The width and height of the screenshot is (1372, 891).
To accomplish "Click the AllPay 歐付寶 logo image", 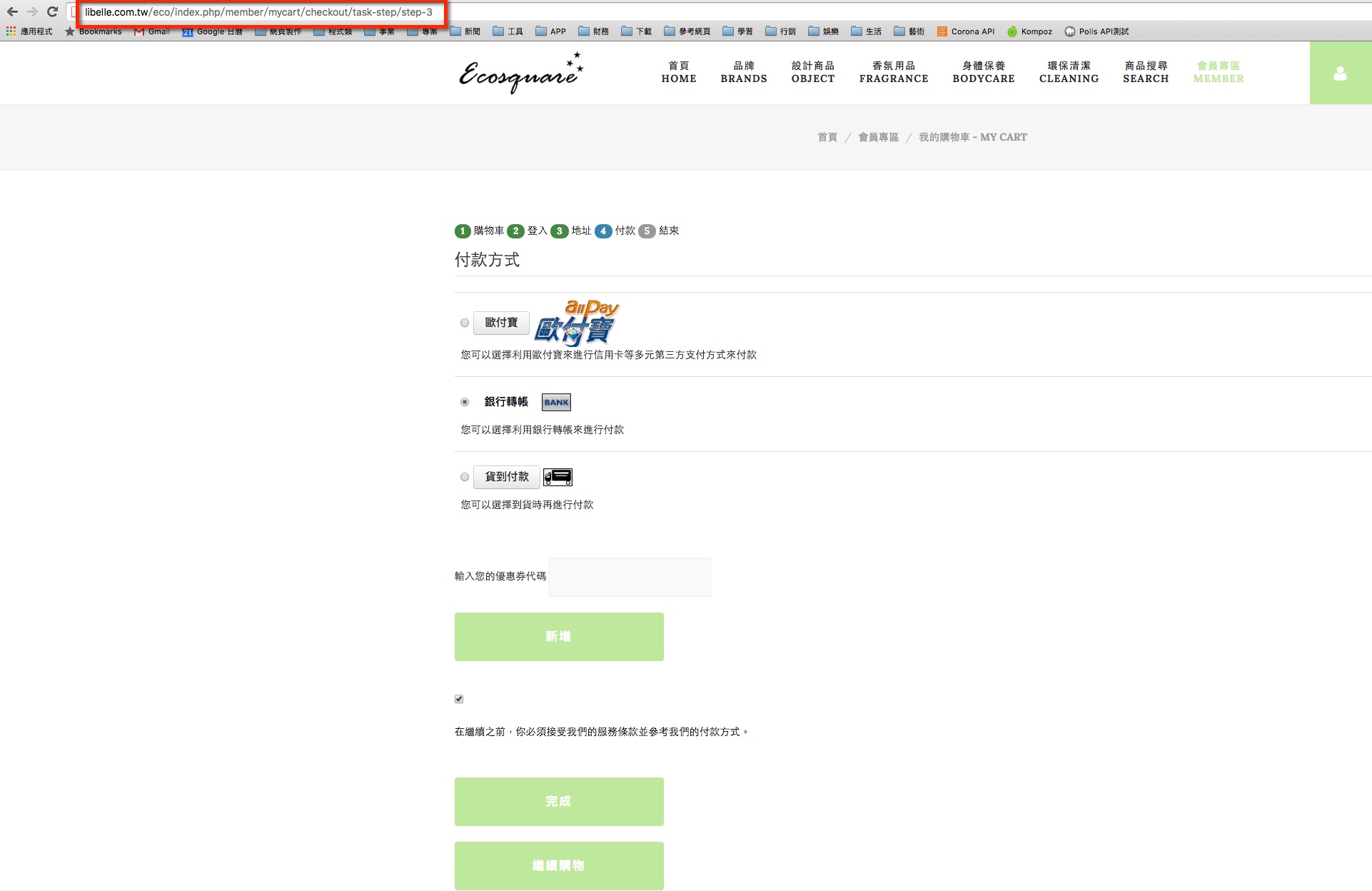I will coord(577,323).
